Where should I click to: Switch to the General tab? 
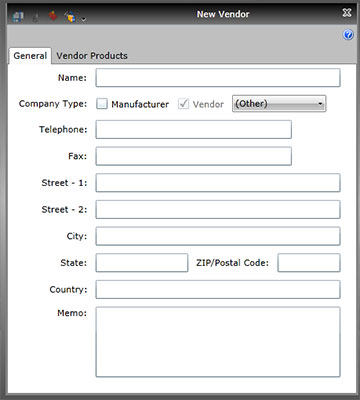(x=30, y=56)
